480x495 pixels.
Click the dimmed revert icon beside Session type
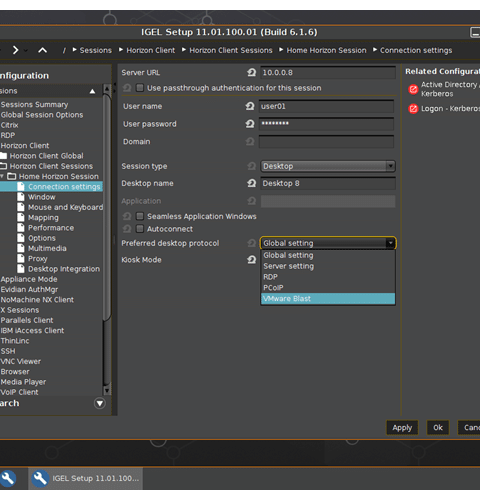(252, 166)
